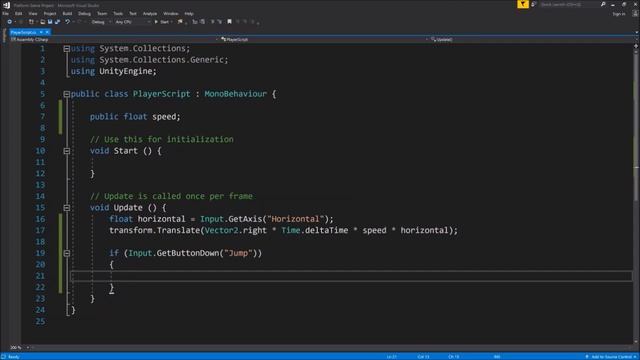This screenshot has height=360, width=640.
Task: Click the New Project toolbar icon
Action: tap(31, 22)
